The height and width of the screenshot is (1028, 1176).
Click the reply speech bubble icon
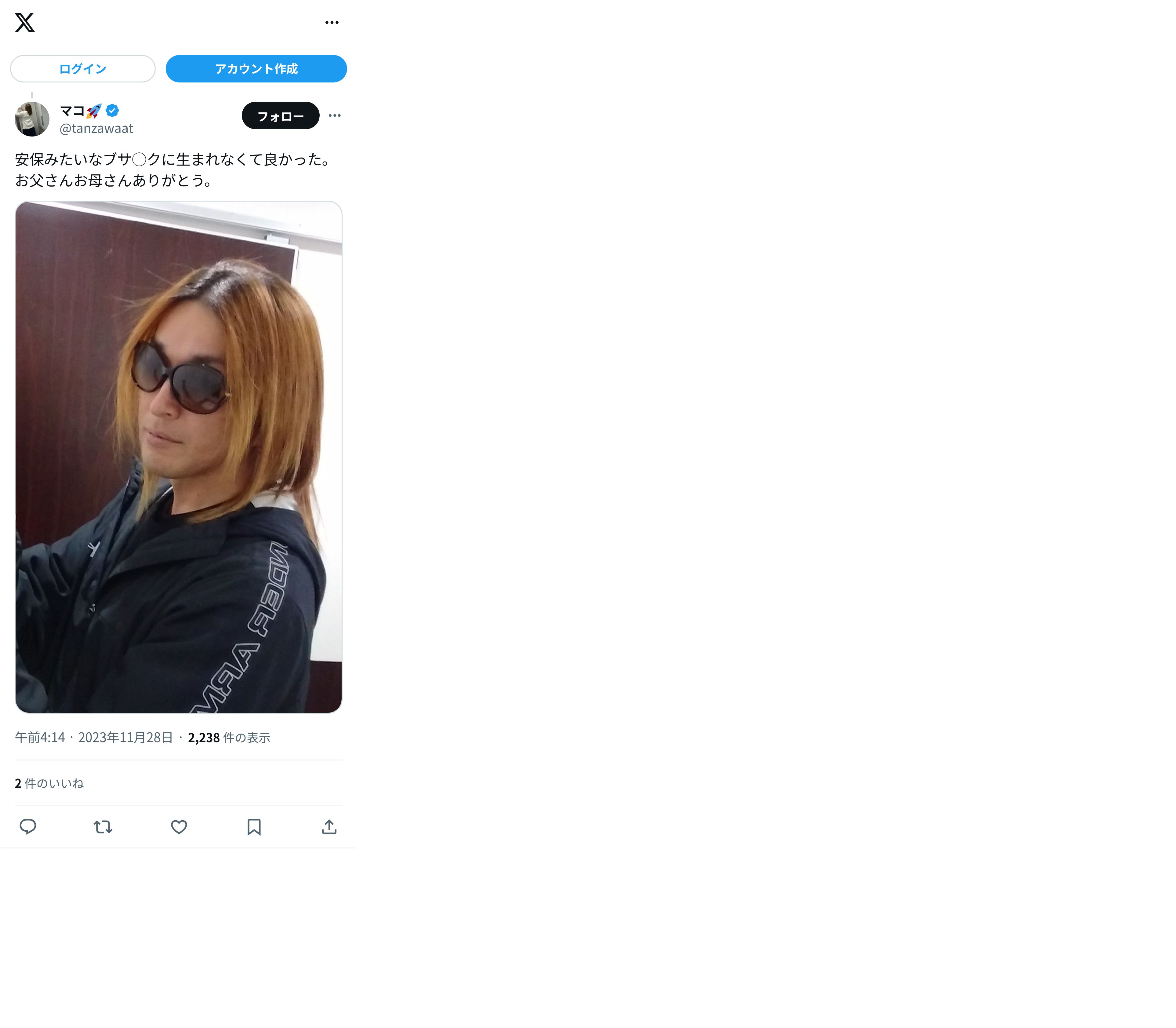(x=28, y=827)
